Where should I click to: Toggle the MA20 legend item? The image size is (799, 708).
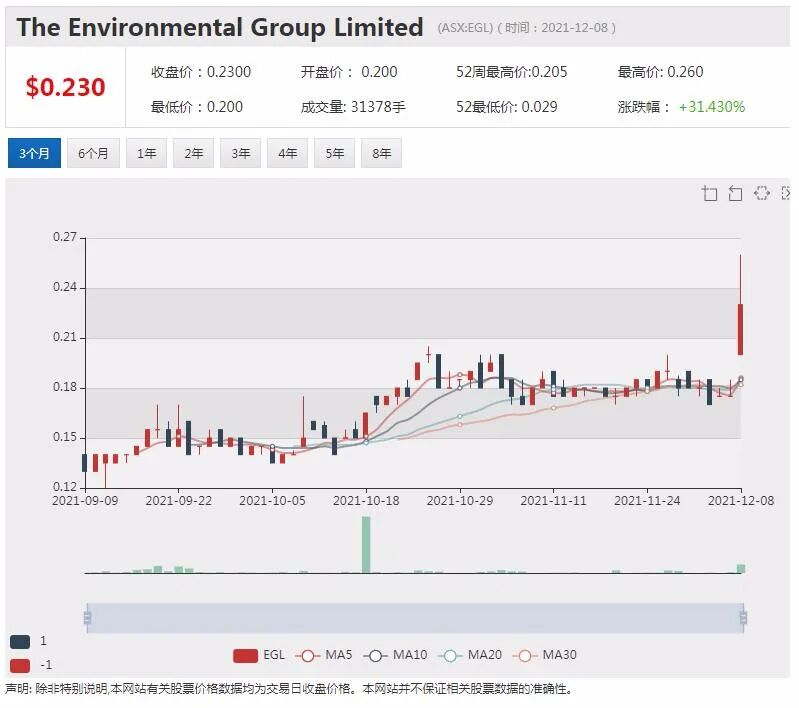471,655
